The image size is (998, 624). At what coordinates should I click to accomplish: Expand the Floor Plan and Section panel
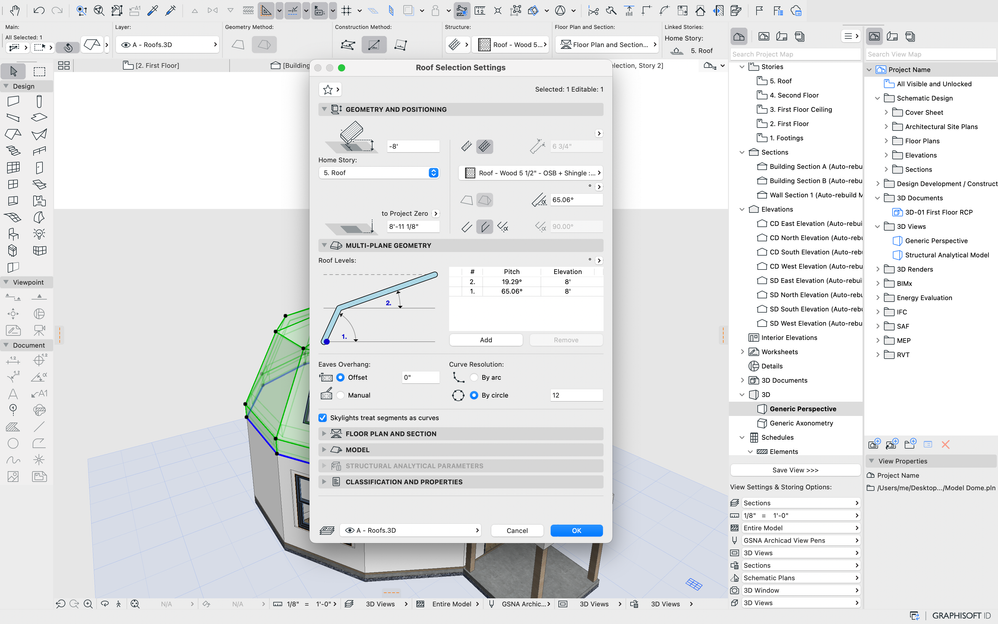pos(391,434)
